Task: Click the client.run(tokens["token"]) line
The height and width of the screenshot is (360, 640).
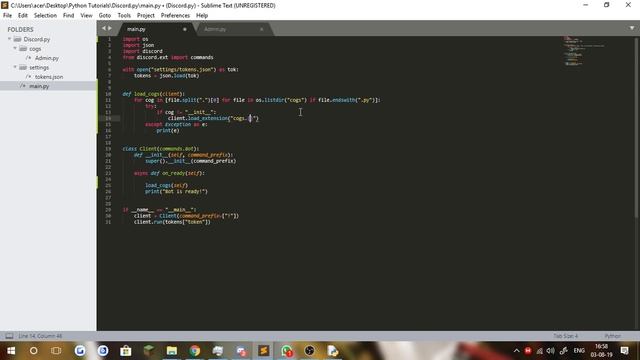Action: coord(172,222)
